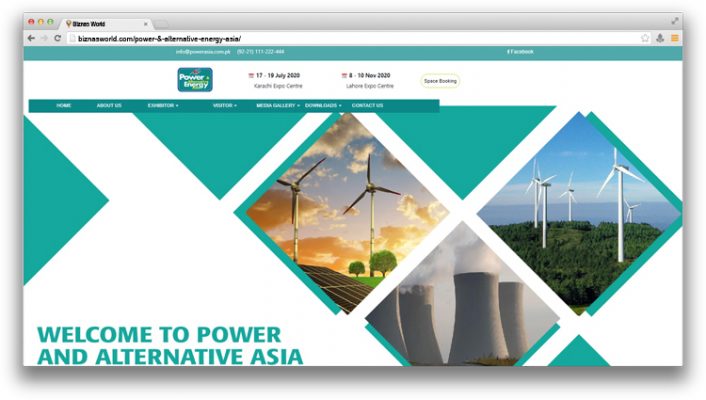Click the calendar icon beside 8 - 10 Nov 2020
The width and height of the screenshot is (706, 400).
tap(344, 76)
